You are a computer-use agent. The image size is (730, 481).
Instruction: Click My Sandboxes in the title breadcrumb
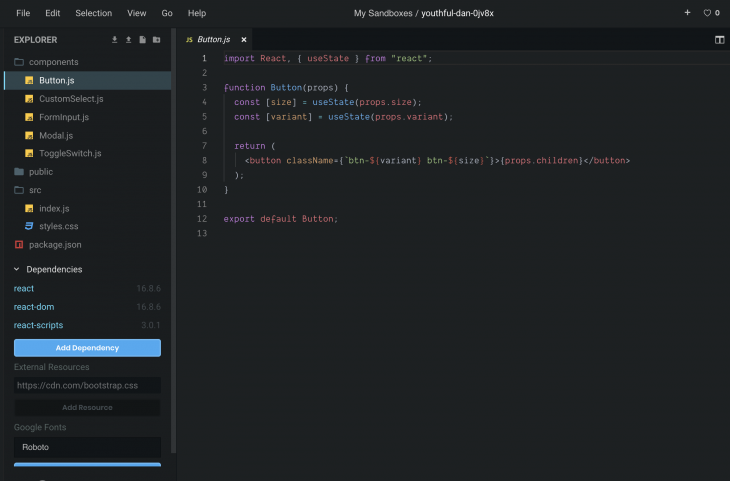click(x=383, y=13)
